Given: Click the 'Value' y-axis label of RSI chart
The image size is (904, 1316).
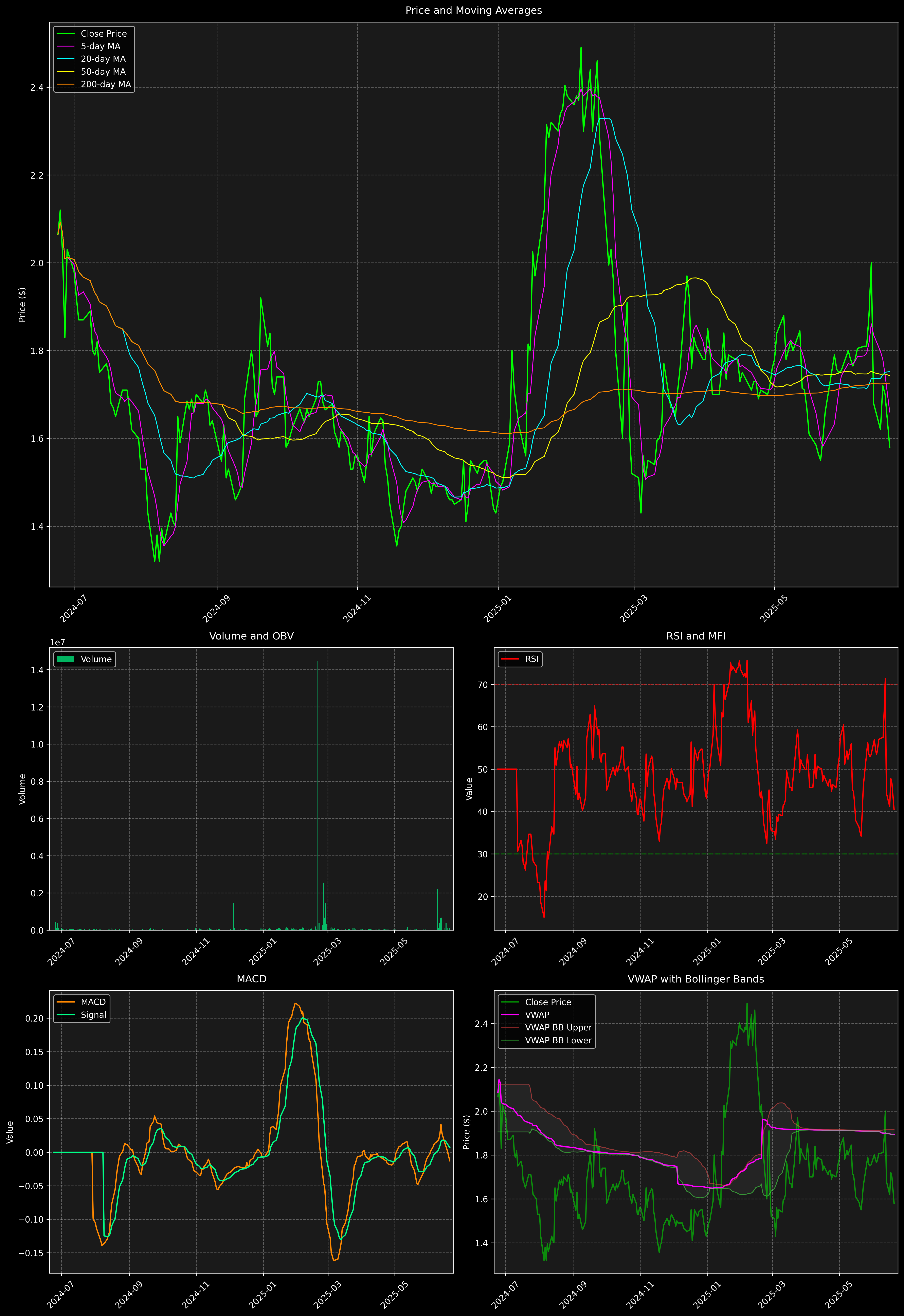Looking at the screenshot, I should coord(469,789).
